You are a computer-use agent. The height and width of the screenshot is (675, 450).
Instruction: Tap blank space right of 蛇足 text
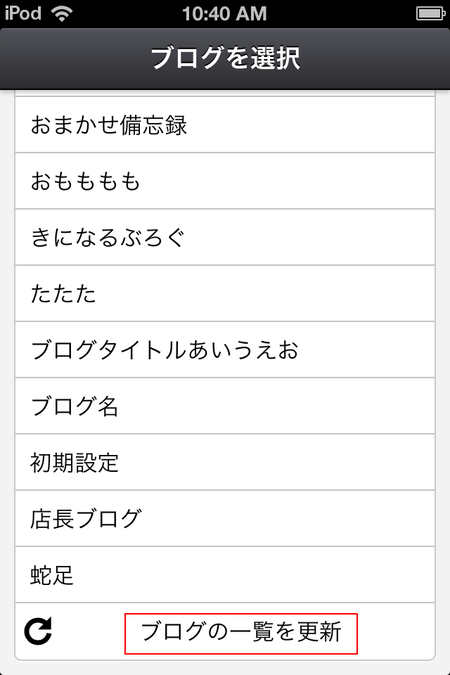pyautogui.click(x=254, y=575)
